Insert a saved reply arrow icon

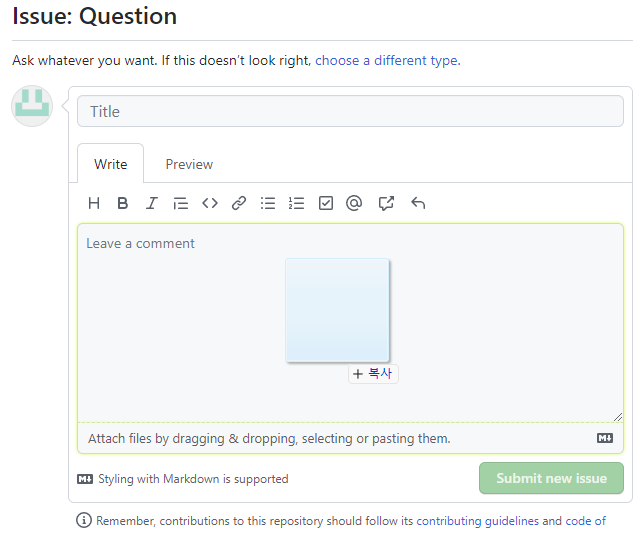[418, 203]
